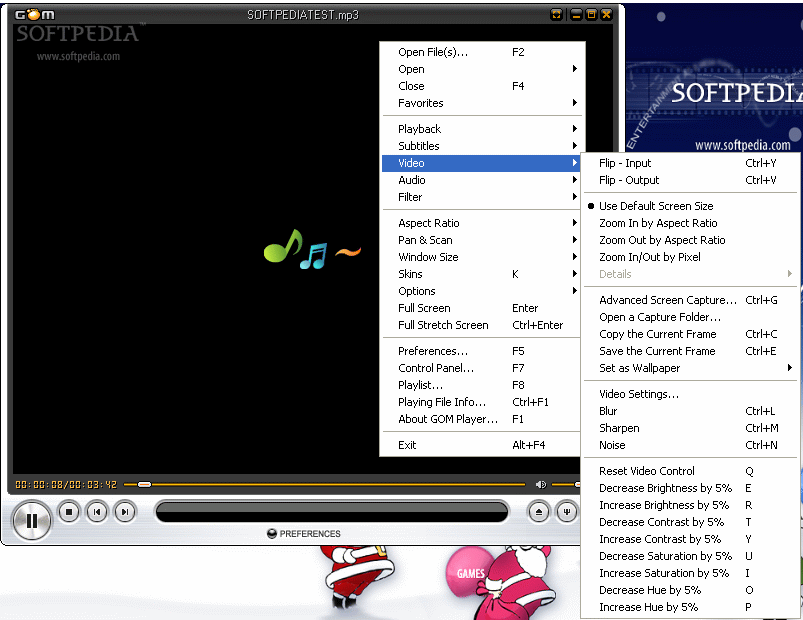Click Exit in the context menu

click(x=481, y=445)
